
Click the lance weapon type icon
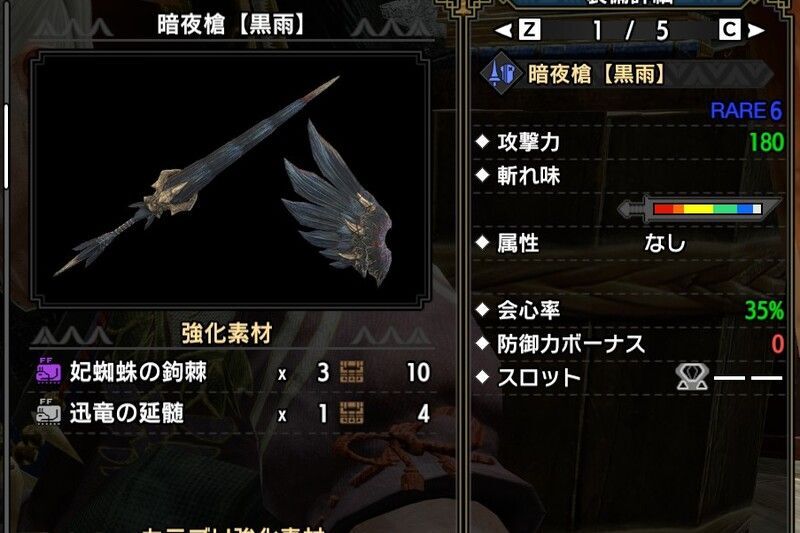point(501,75)
